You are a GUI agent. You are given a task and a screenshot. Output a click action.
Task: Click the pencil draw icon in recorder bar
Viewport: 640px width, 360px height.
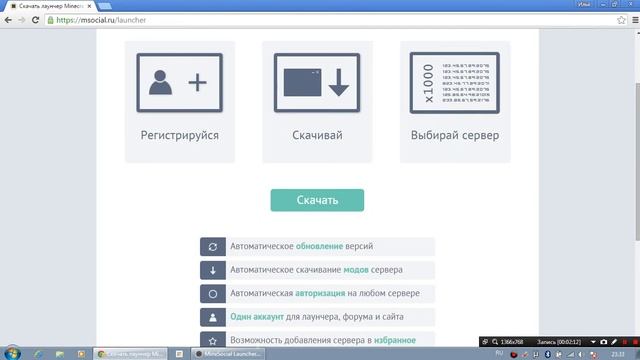pos(614,342)
